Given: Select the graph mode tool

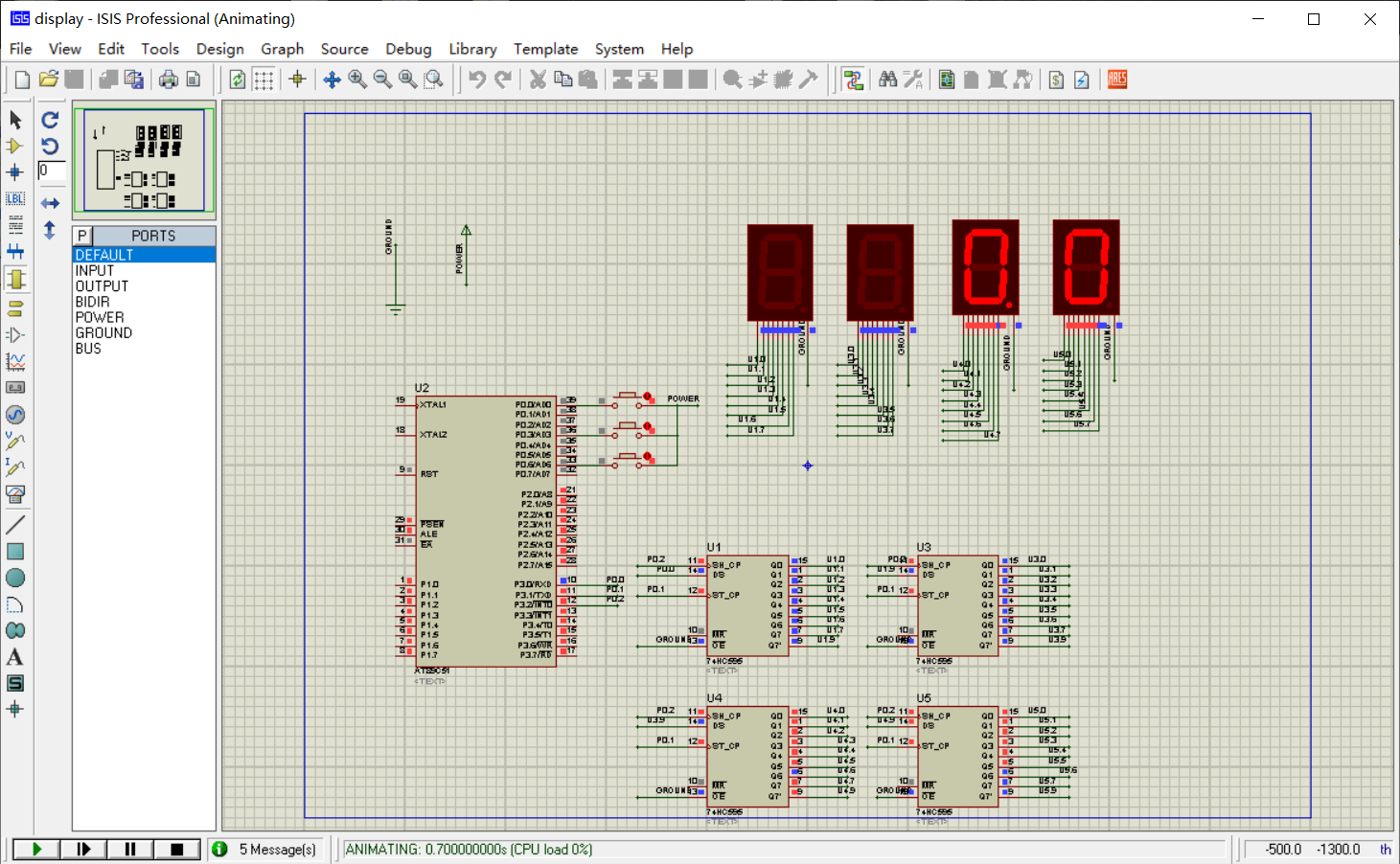Looking at the screenshot, I should click(x=15, y=362).
